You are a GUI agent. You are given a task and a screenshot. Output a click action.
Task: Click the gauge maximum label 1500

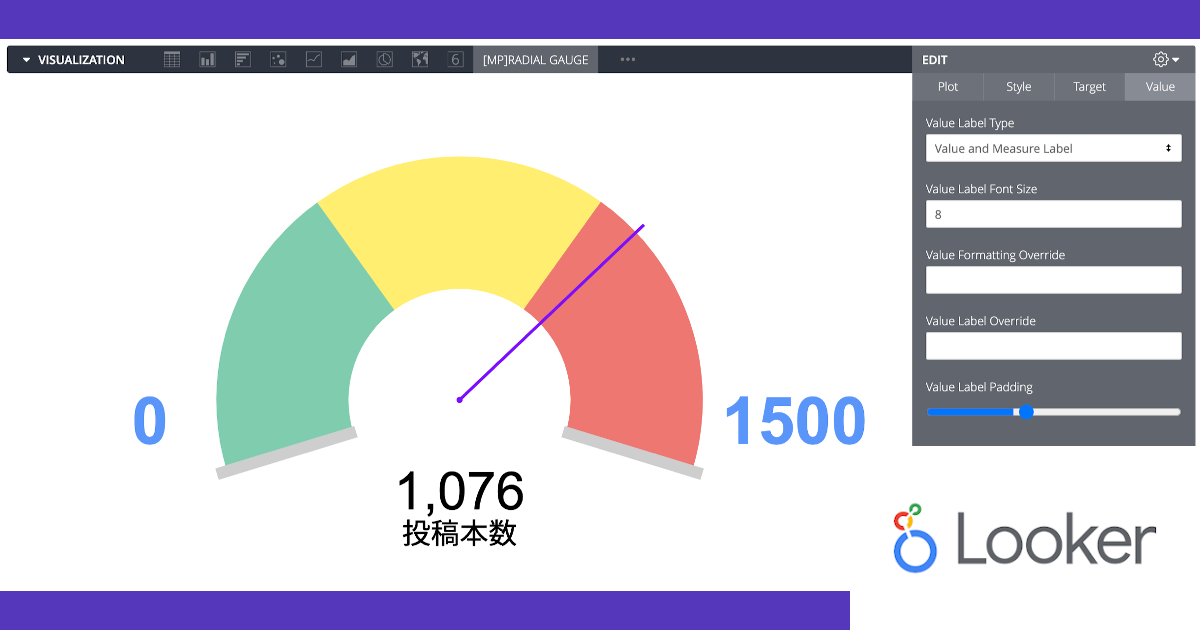point(794,421)
